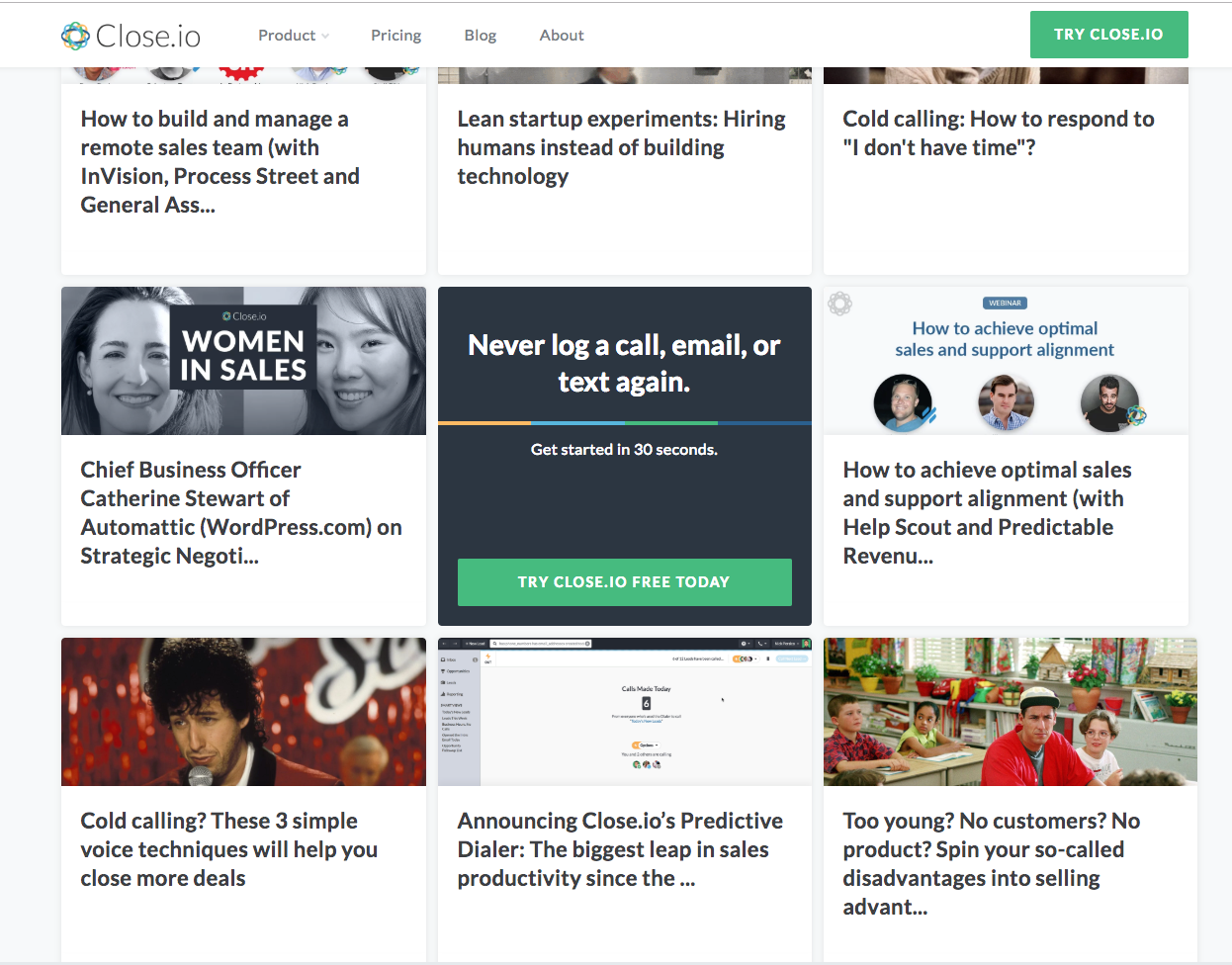Open sales and support alignment article title
The image size is (1232, 965).
(987, 513)
